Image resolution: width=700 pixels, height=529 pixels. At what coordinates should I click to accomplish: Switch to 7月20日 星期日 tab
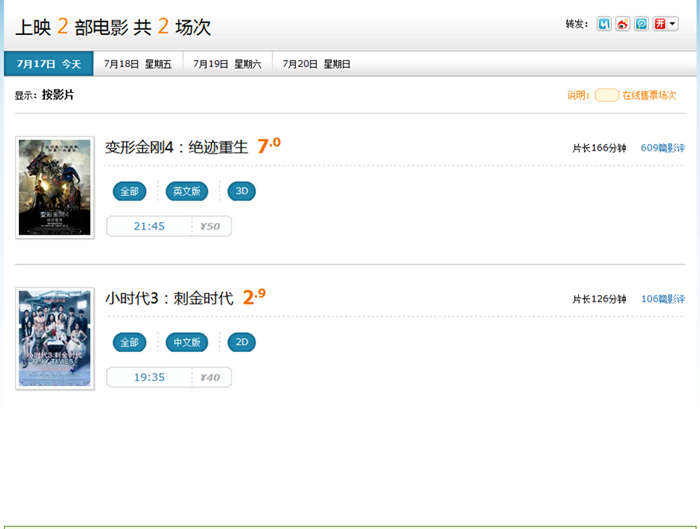(317, 64)
